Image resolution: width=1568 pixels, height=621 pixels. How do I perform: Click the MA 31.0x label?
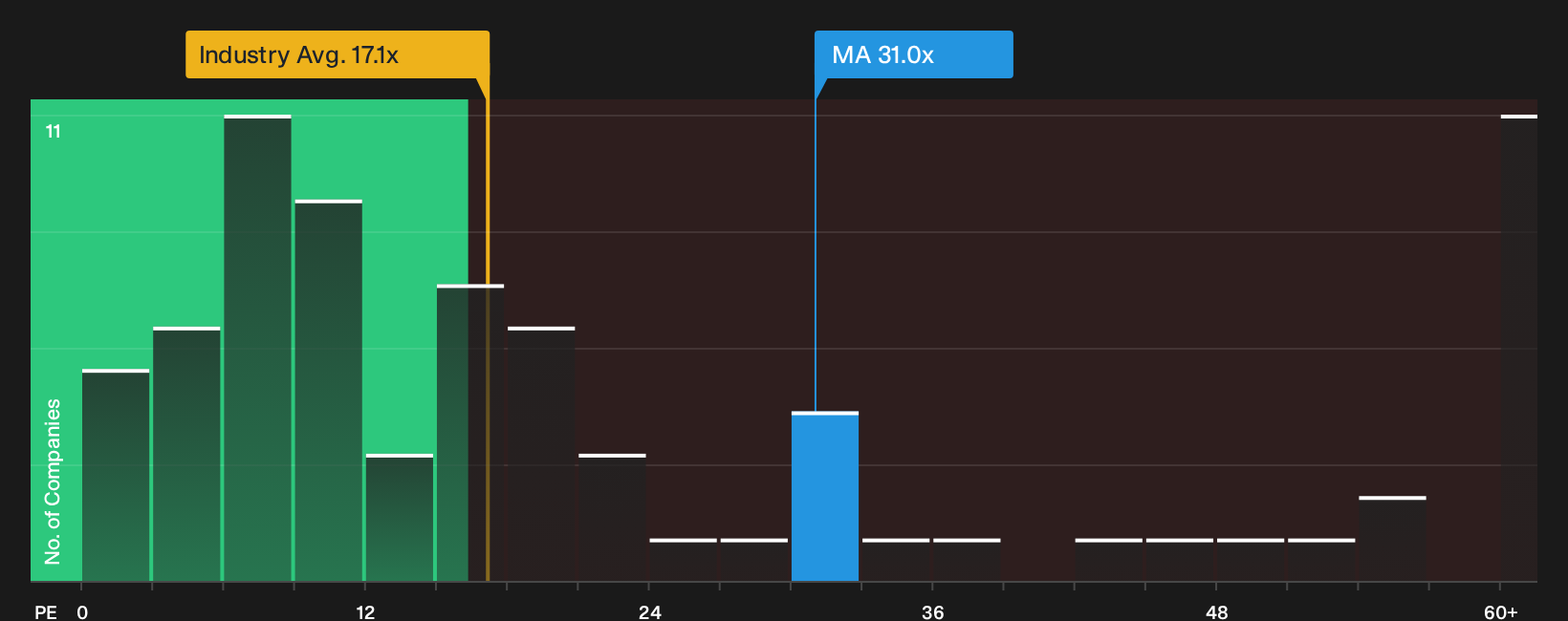coord(913,54)
